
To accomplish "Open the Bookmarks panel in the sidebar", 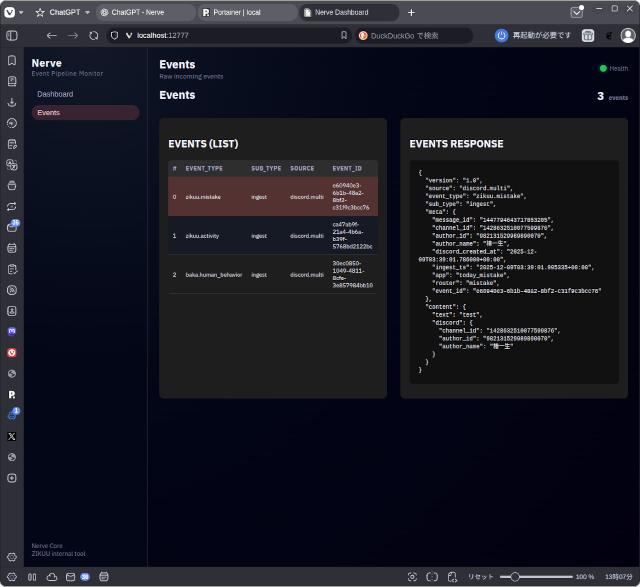I will coord(12,60).
